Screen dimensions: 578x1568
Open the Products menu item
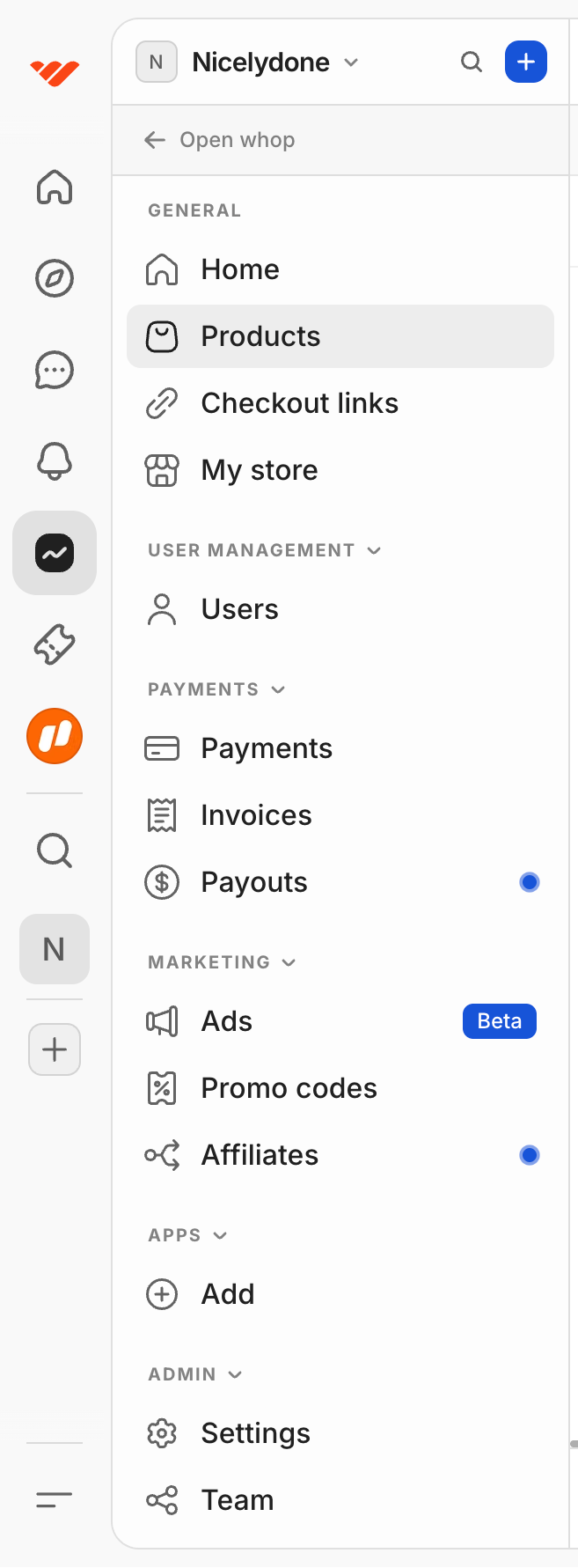(260, 336)
